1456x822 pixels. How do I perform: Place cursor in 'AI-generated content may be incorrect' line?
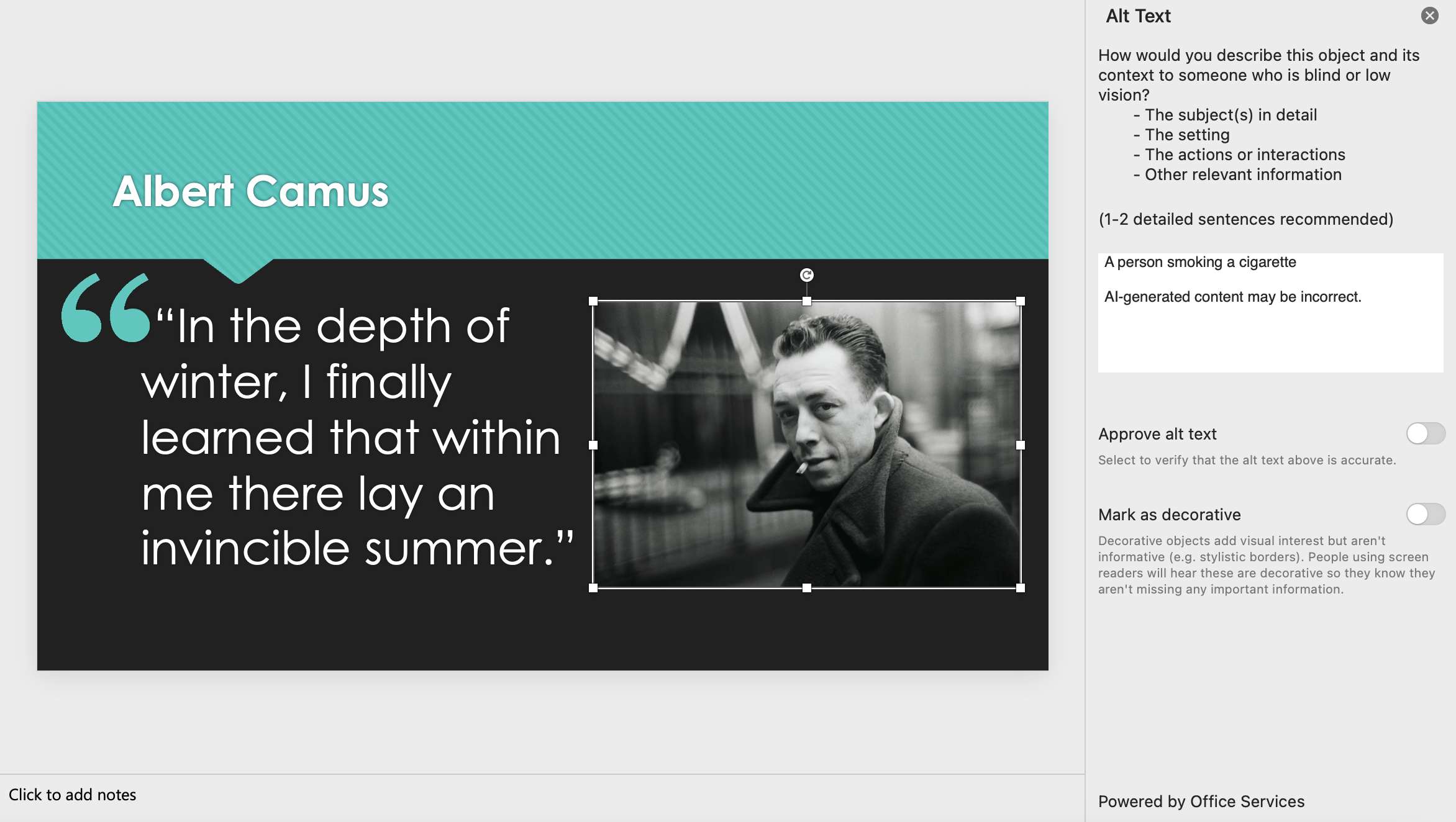click(1232, 297)
